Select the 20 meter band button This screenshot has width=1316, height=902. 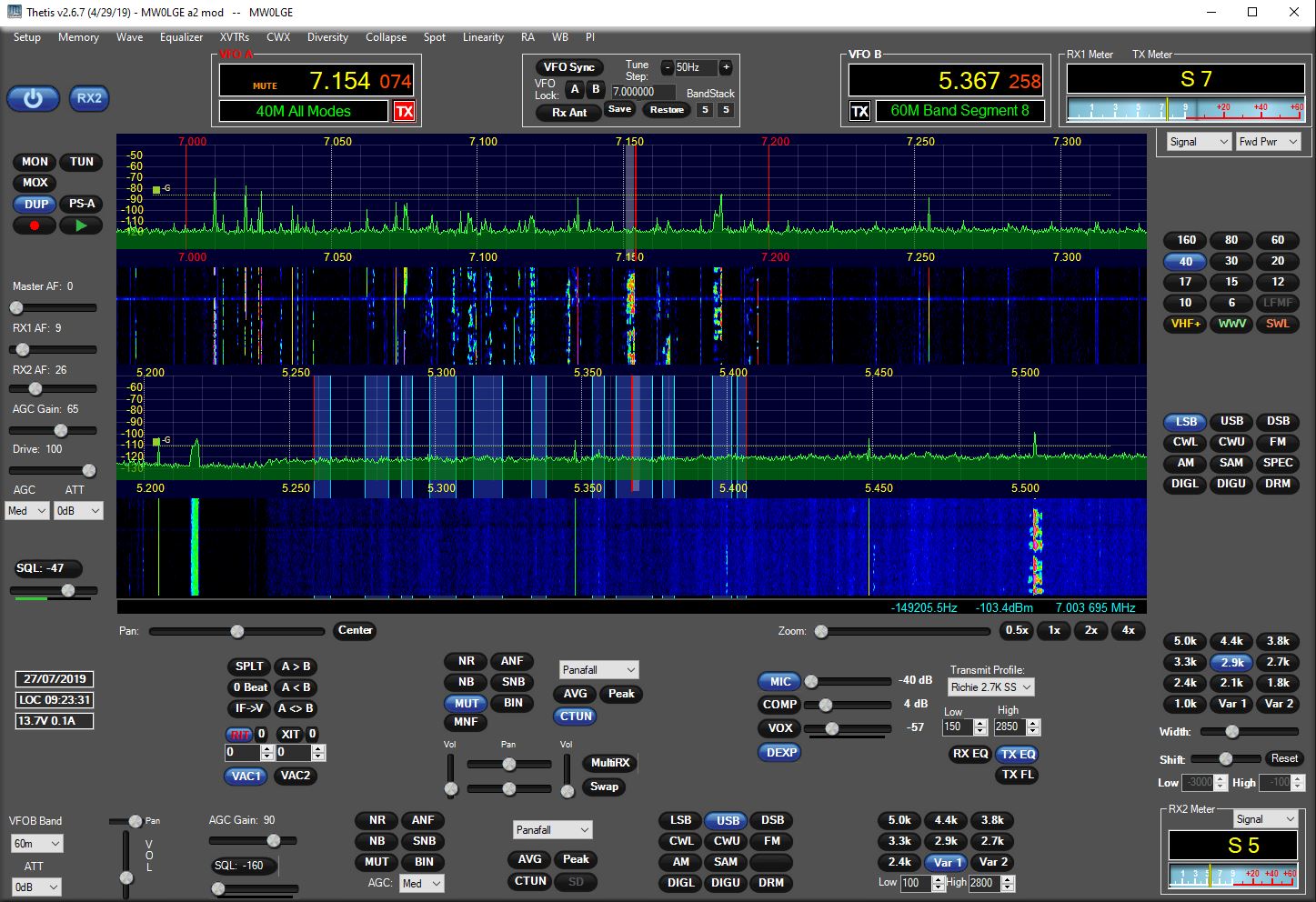(1277, 261)
